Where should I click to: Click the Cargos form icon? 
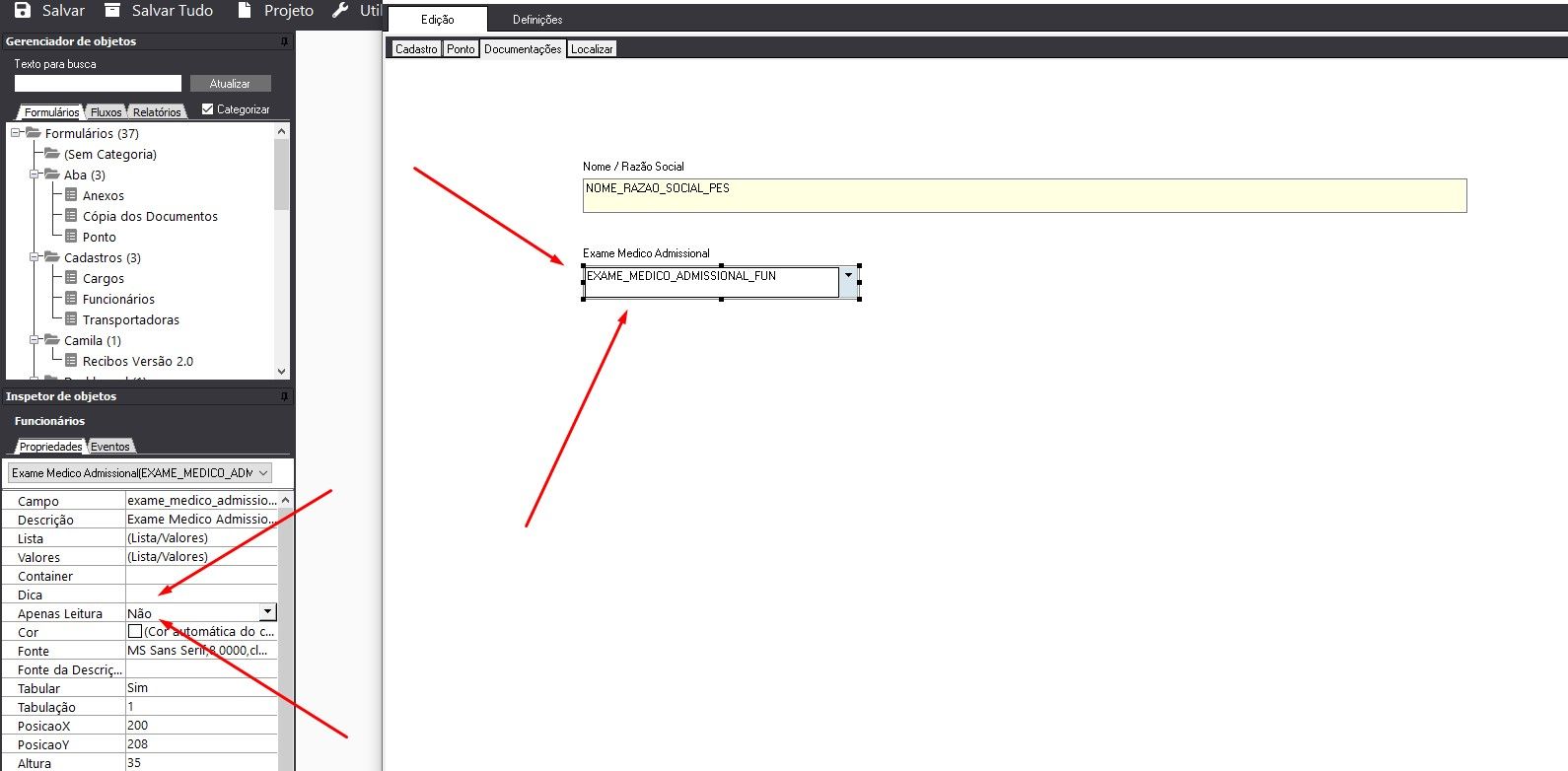coord(71,278)
